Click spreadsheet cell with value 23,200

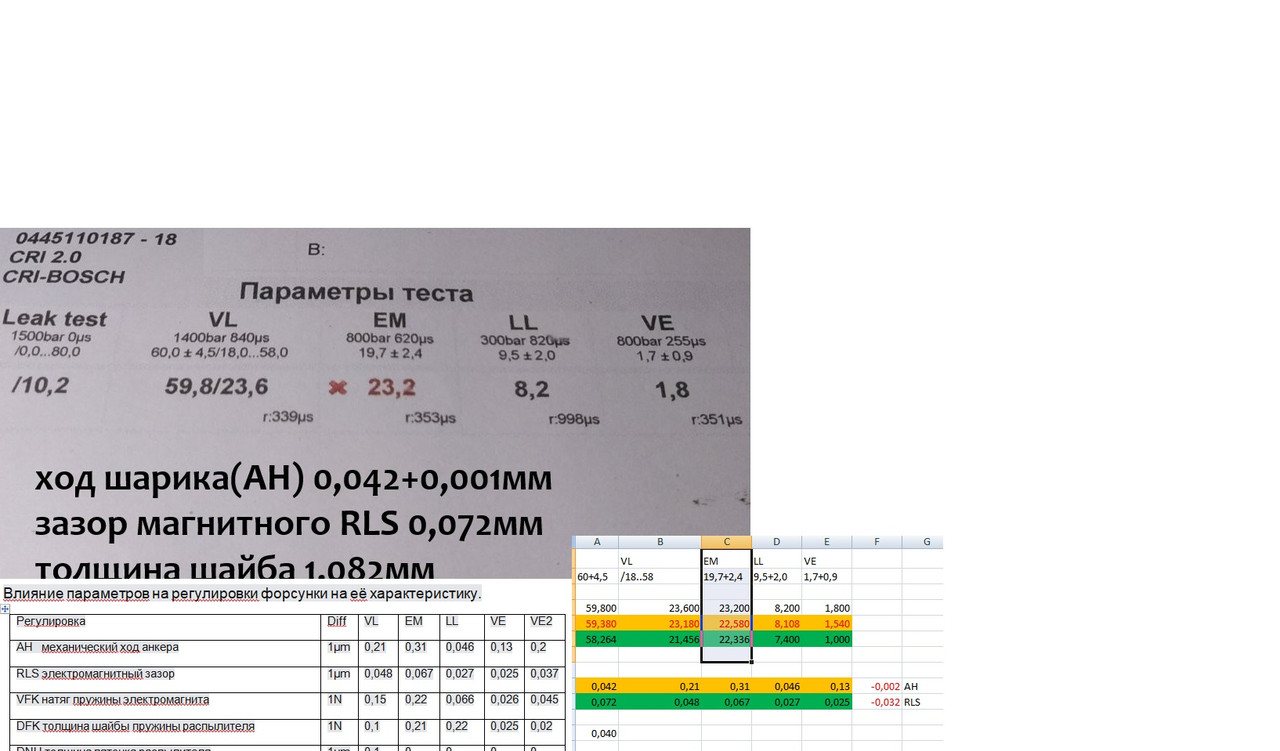click(x=726, y=608)
